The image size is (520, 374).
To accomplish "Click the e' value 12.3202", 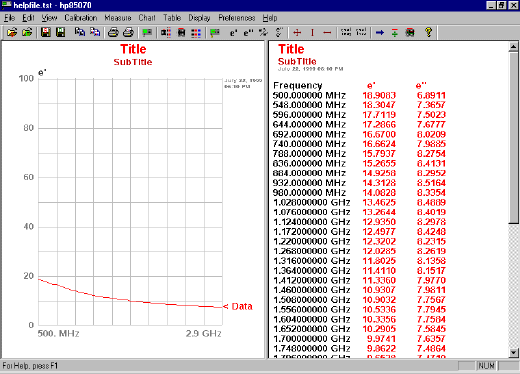I will 379,241.
